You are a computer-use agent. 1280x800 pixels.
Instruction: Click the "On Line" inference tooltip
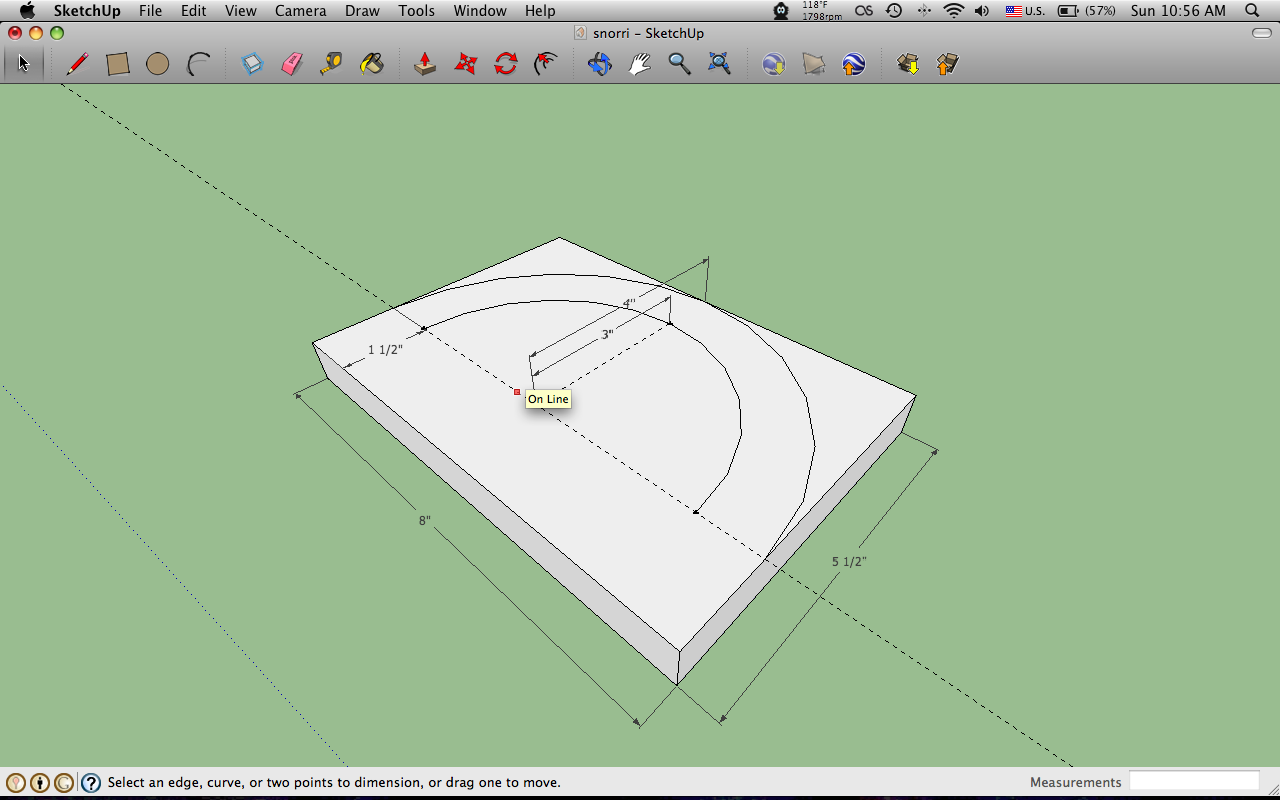pyautogui.click(x=548, y=399)
